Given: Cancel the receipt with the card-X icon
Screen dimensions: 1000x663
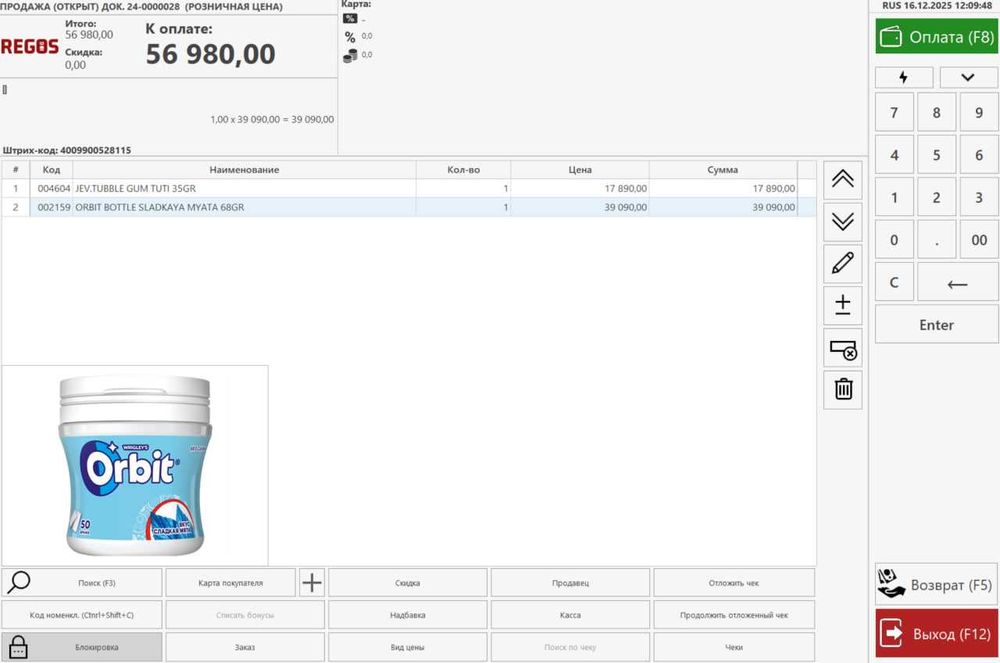Looking at the screenshot, I should click(842, 348).
